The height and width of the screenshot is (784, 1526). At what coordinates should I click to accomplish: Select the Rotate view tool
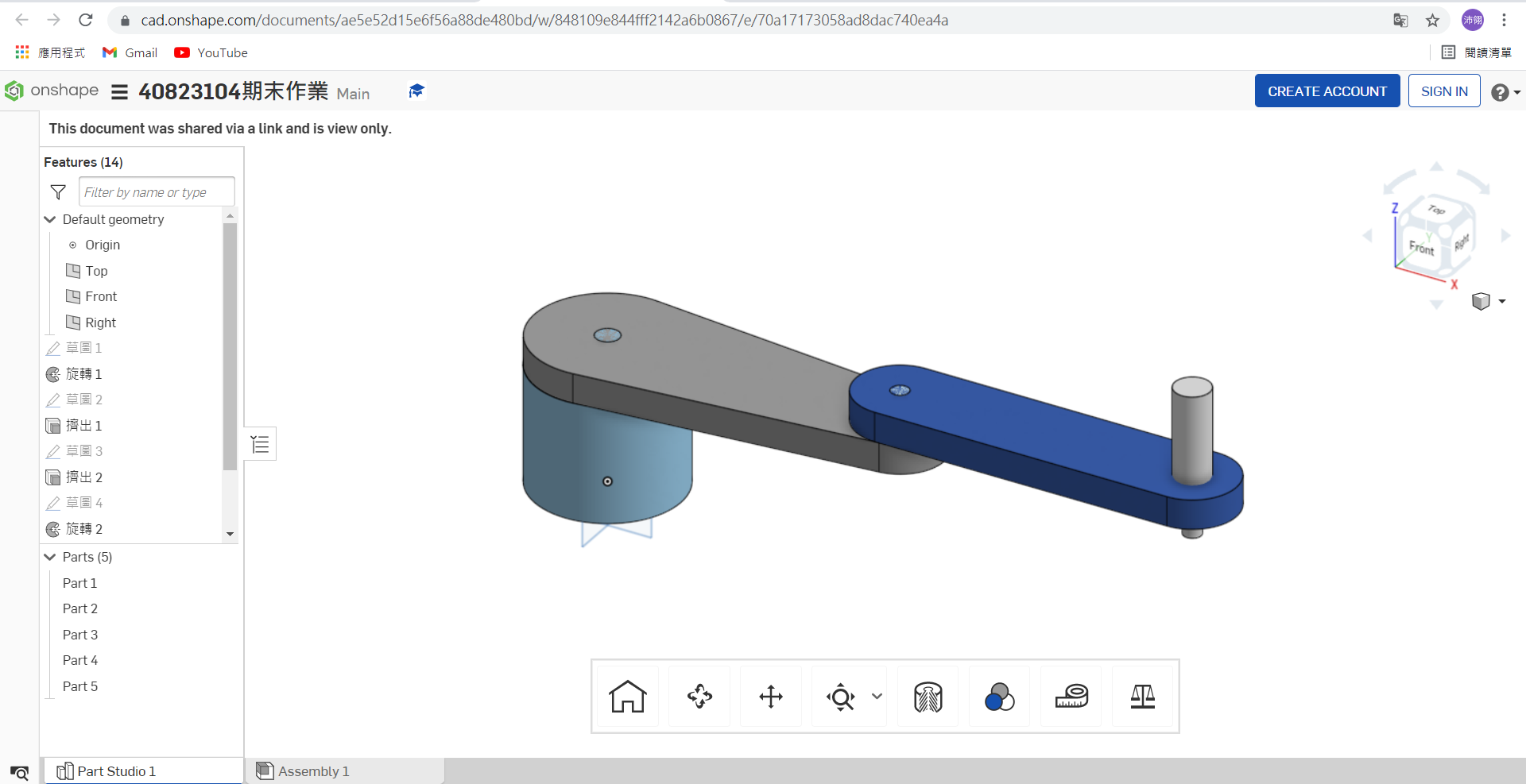699,697
